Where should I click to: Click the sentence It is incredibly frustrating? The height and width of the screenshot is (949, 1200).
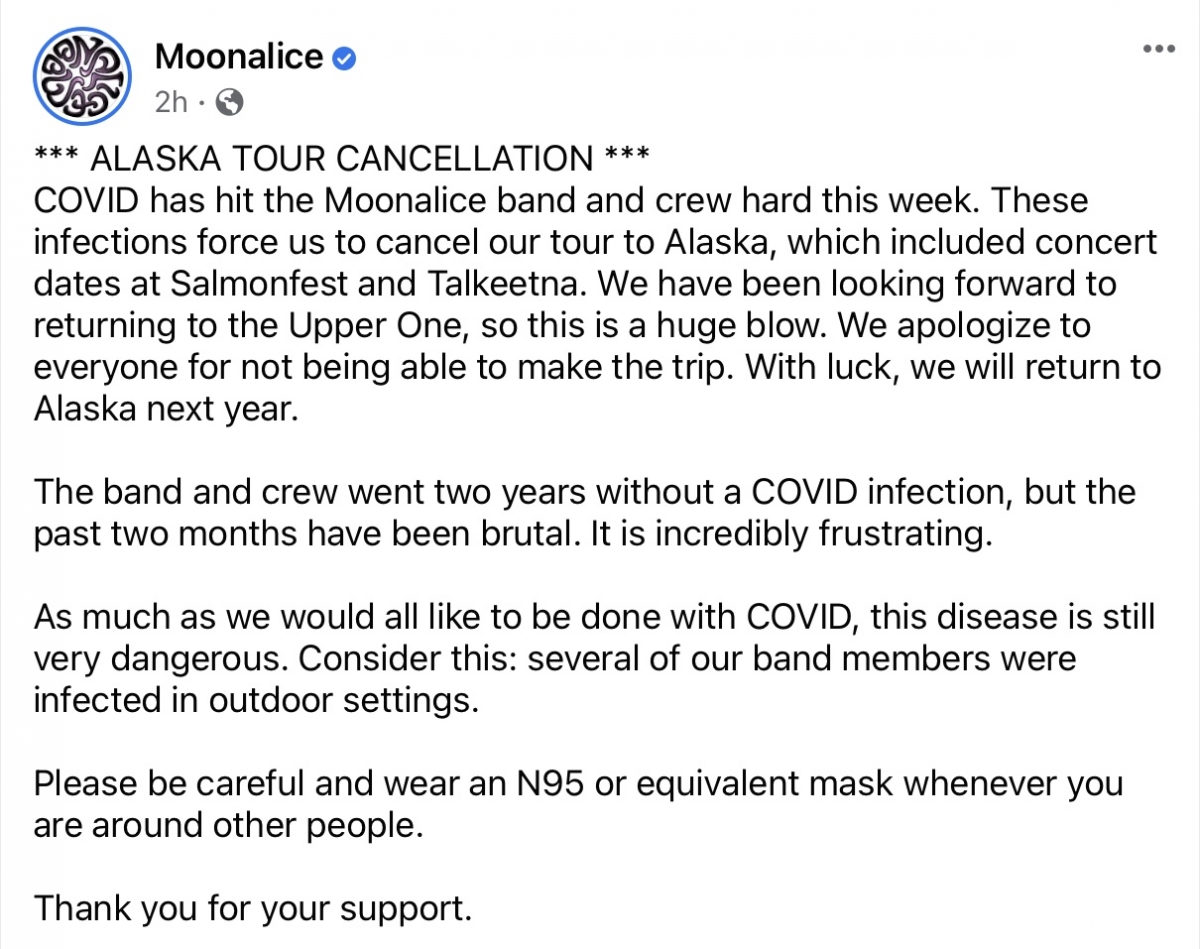pyautogui.click(x=793, y=534)
